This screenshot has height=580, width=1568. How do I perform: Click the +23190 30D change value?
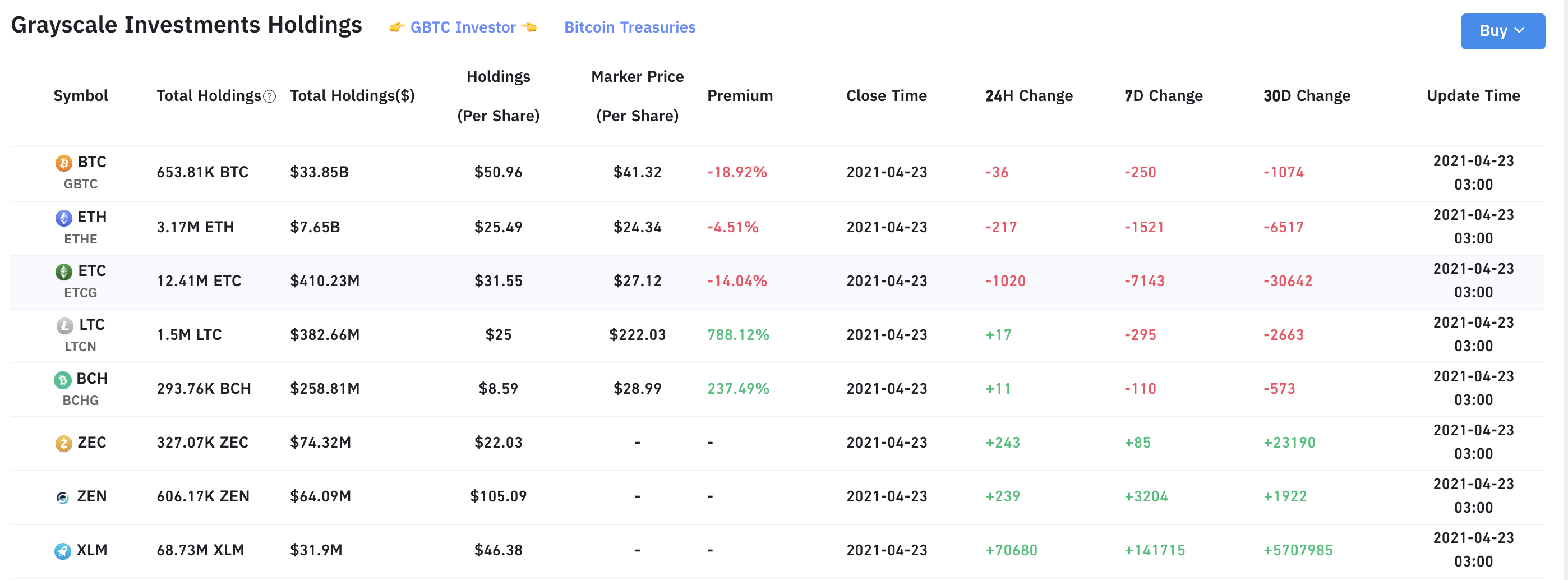click(x=1289, y=443)
